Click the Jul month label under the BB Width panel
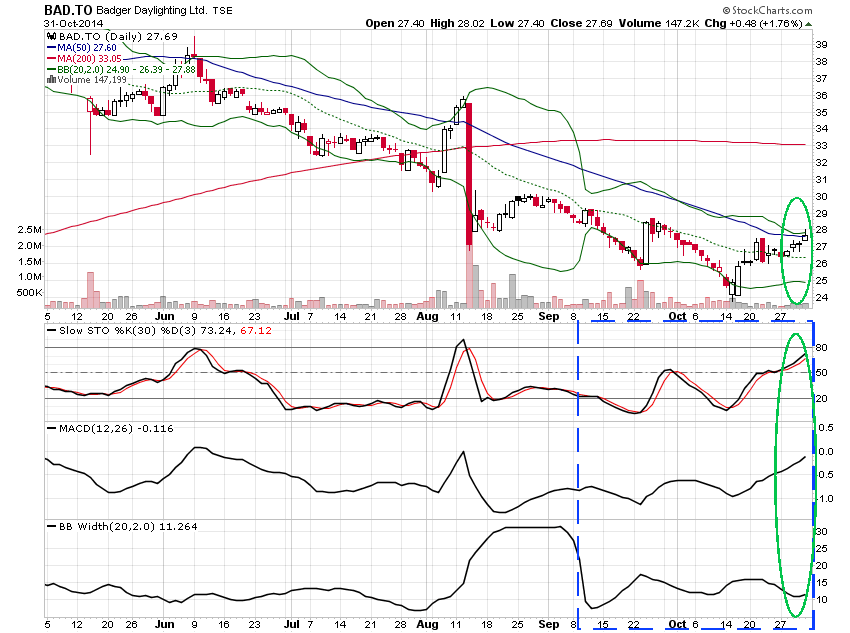Image resolution: width=850 pixels, height=633 pixels. tap(292, 624)
